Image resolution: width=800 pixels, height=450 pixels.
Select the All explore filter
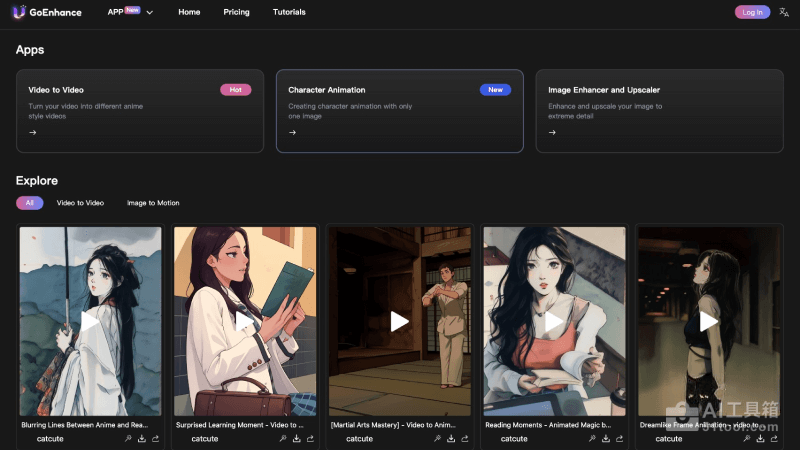29,203
